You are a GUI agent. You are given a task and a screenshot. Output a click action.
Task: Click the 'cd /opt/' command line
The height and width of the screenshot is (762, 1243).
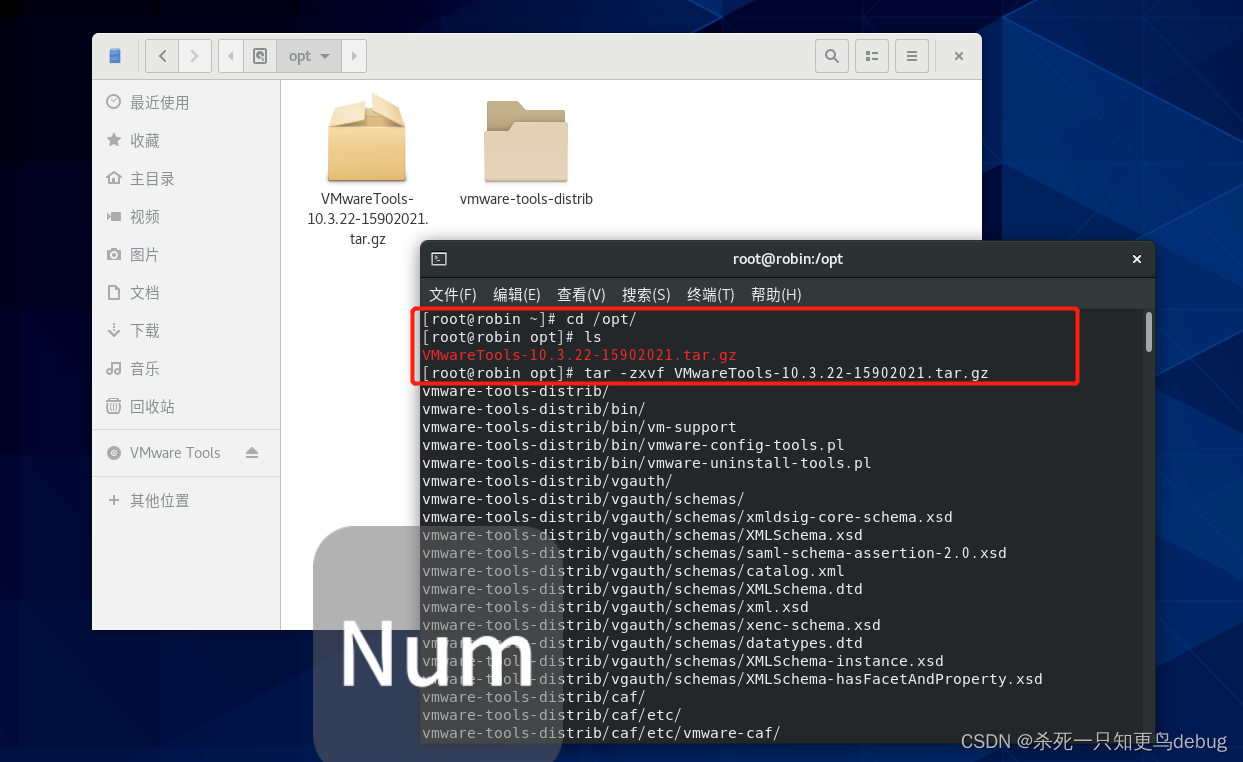529,319
